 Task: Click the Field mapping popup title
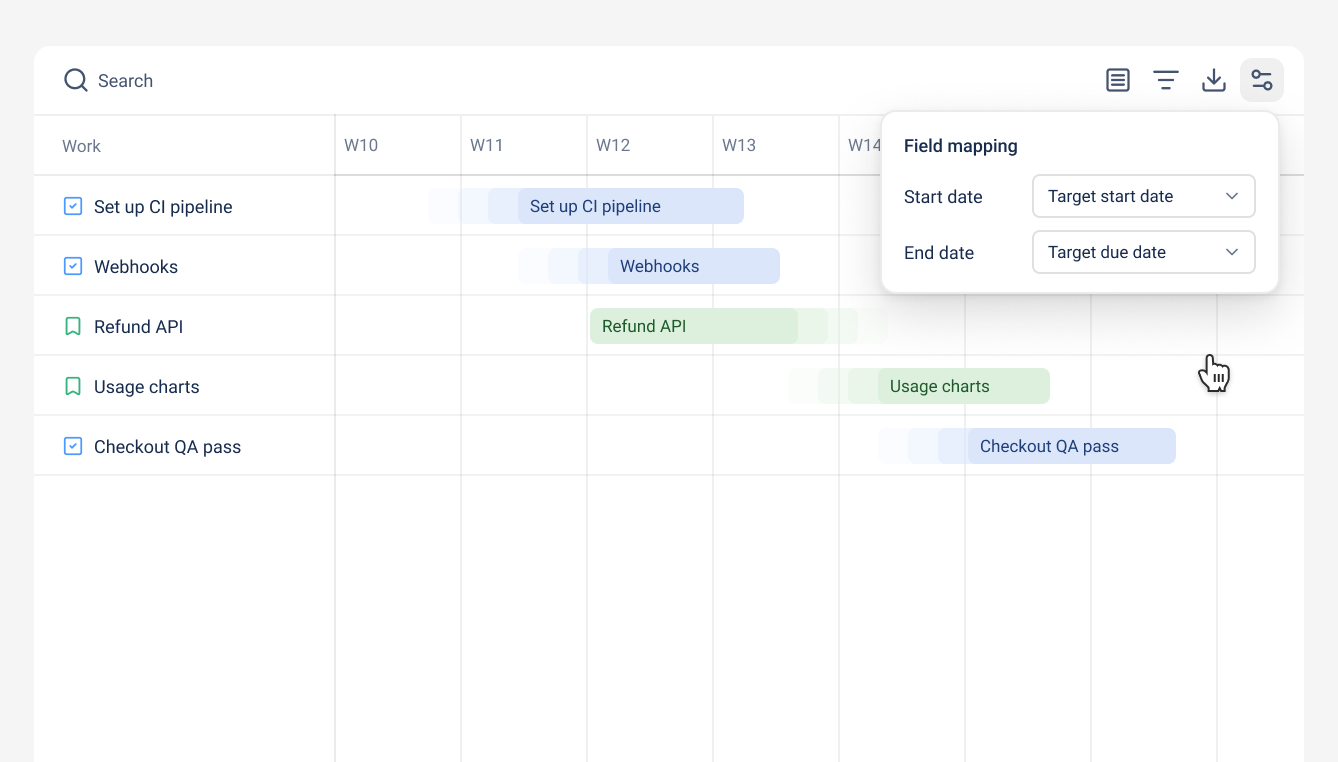pyautogui.click(x=961, y=146)
